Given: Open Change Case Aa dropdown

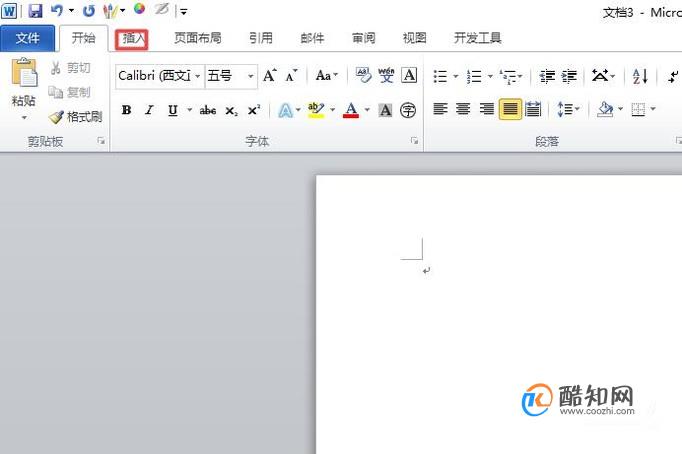Looking at the screenshot, I should (x=326, y=76).
